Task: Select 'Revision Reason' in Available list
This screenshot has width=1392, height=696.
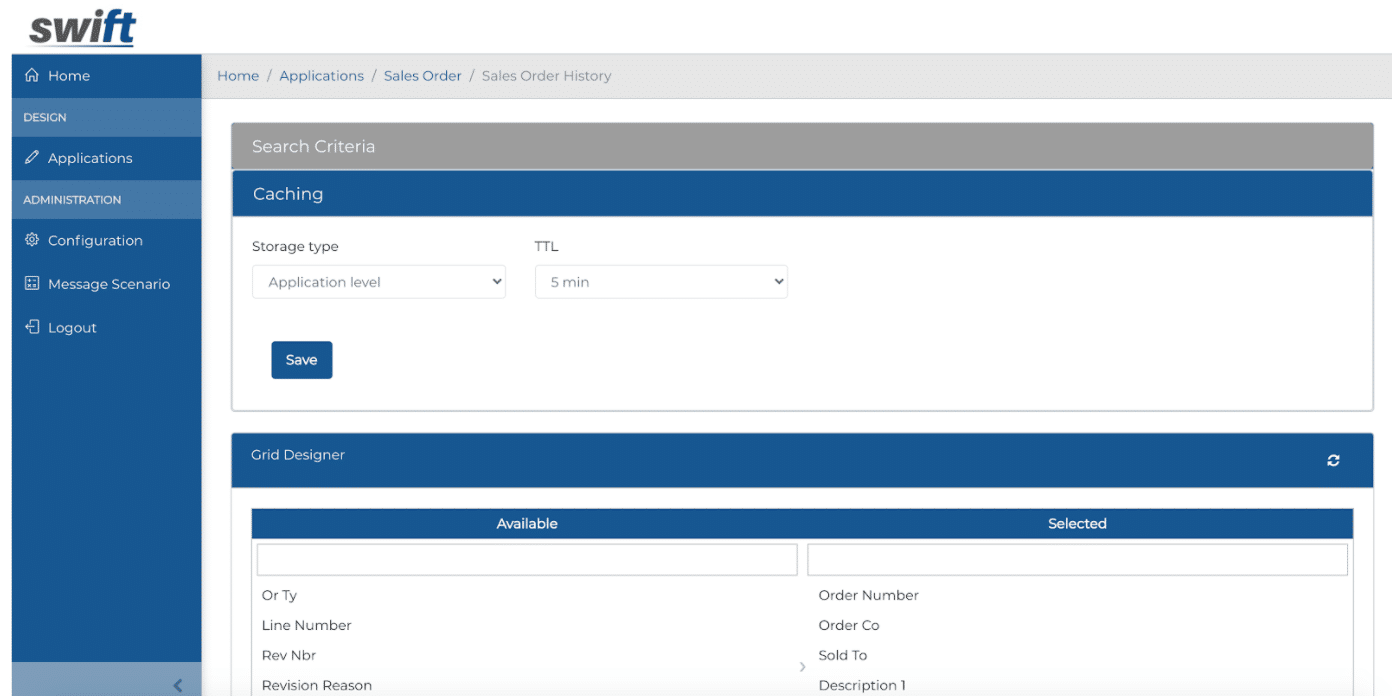Action: [316, 685]
